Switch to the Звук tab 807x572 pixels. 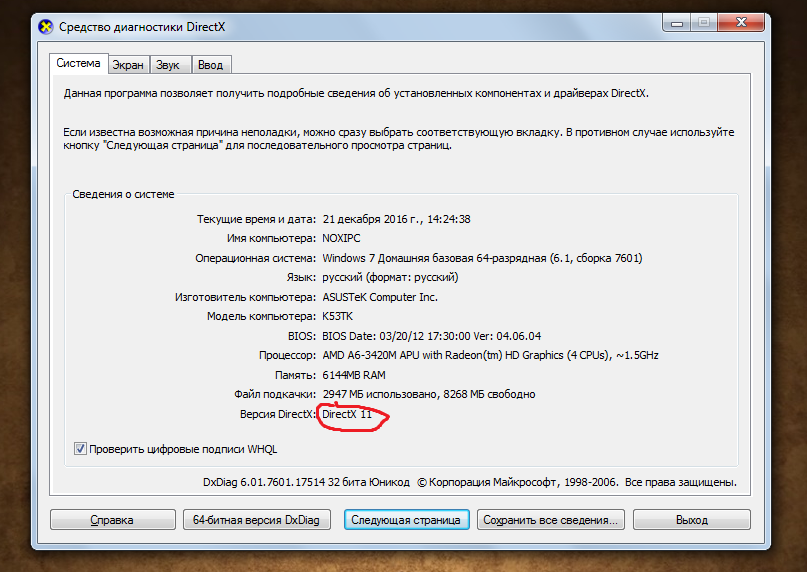point(168,65)
